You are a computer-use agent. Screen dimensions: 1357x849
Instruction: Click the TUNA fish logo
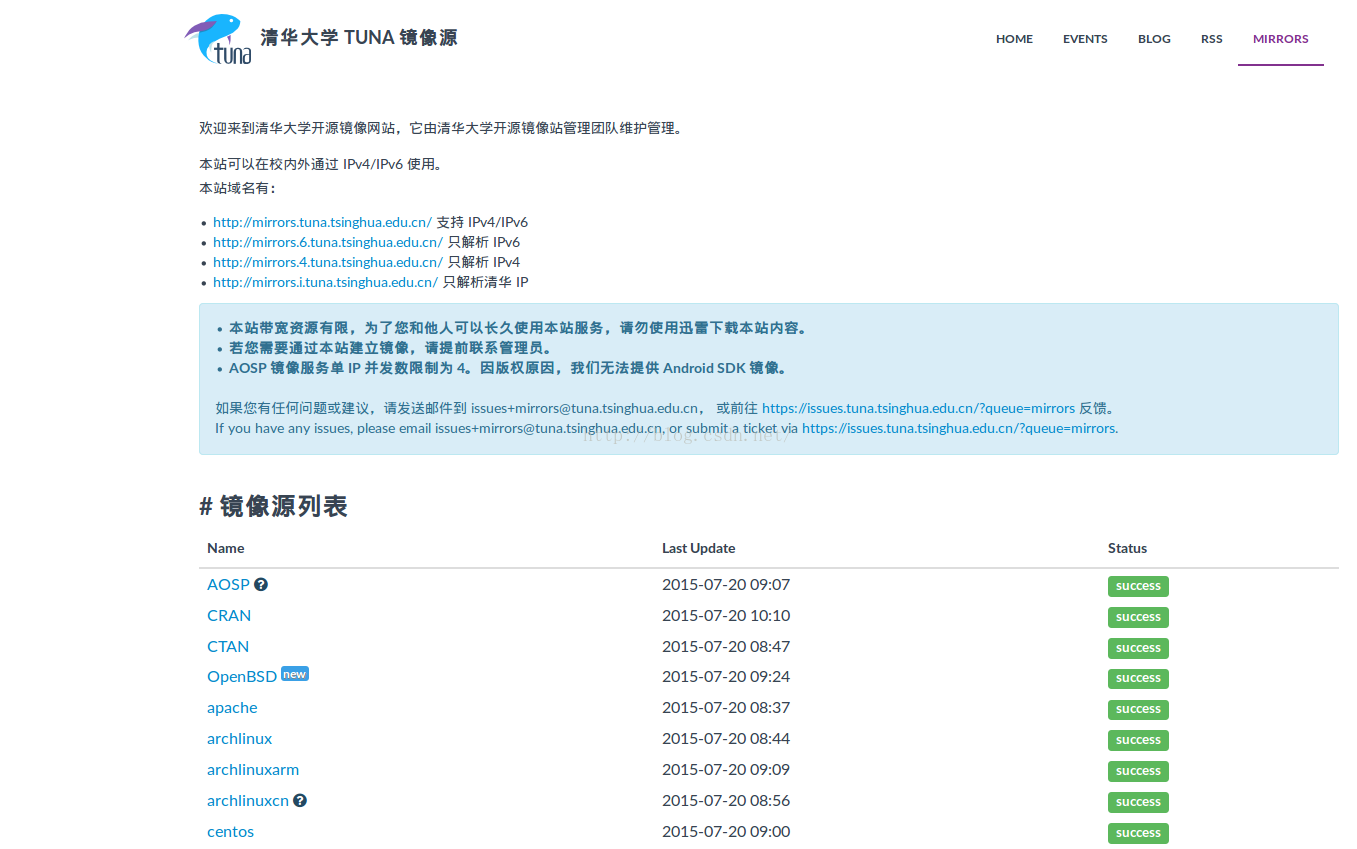pos(218,39)
